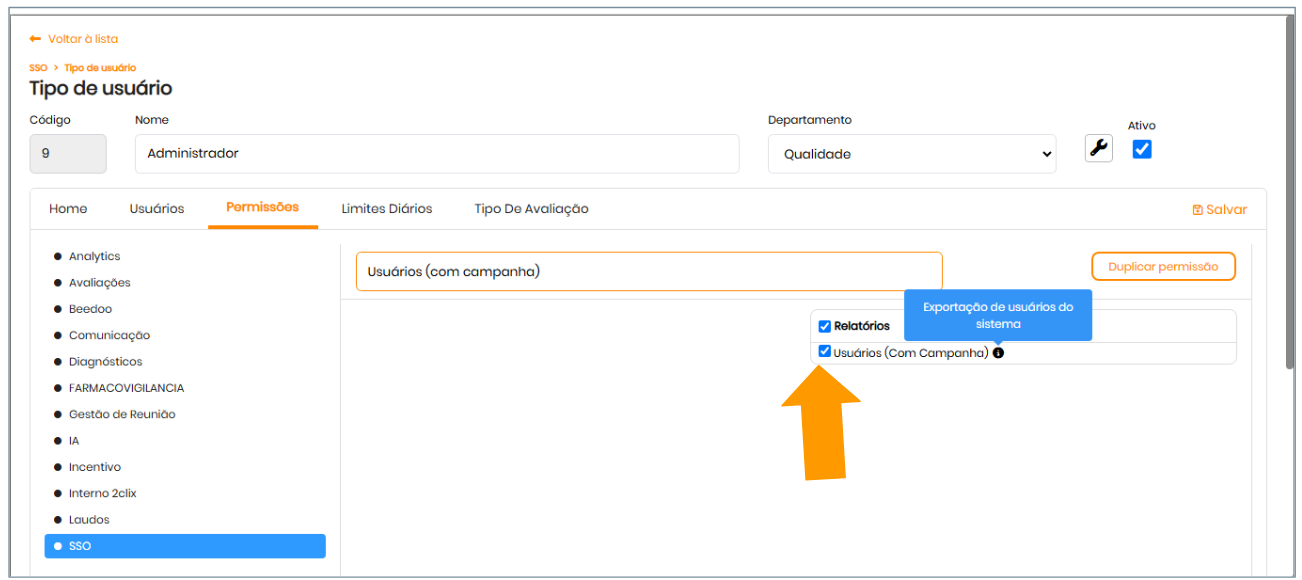
Task: Click the permission search field
Action: (x=649, y=271)
